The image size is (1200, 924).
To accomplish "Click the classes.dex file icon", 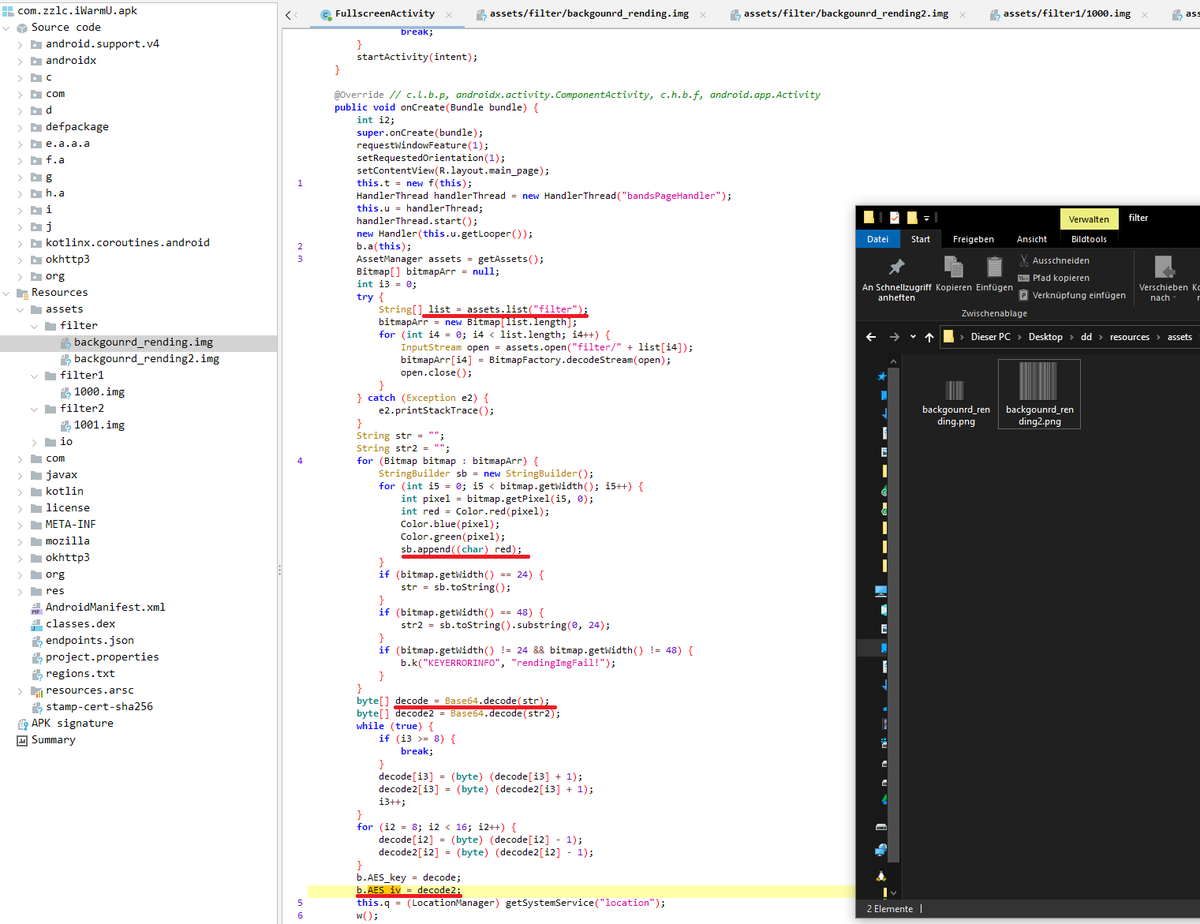I will [x=36, y=624].
